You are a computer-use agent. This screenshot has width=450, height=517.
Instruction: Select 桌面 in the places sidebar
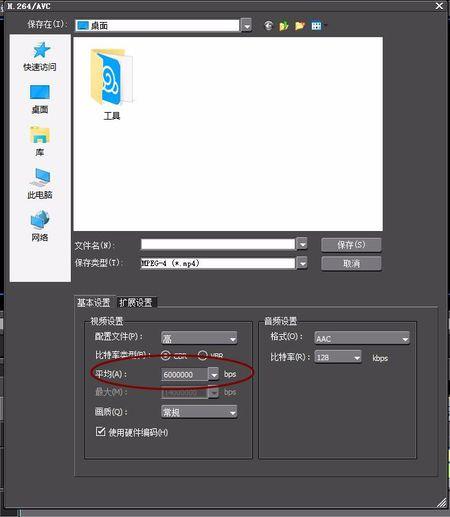coord(40,99)
